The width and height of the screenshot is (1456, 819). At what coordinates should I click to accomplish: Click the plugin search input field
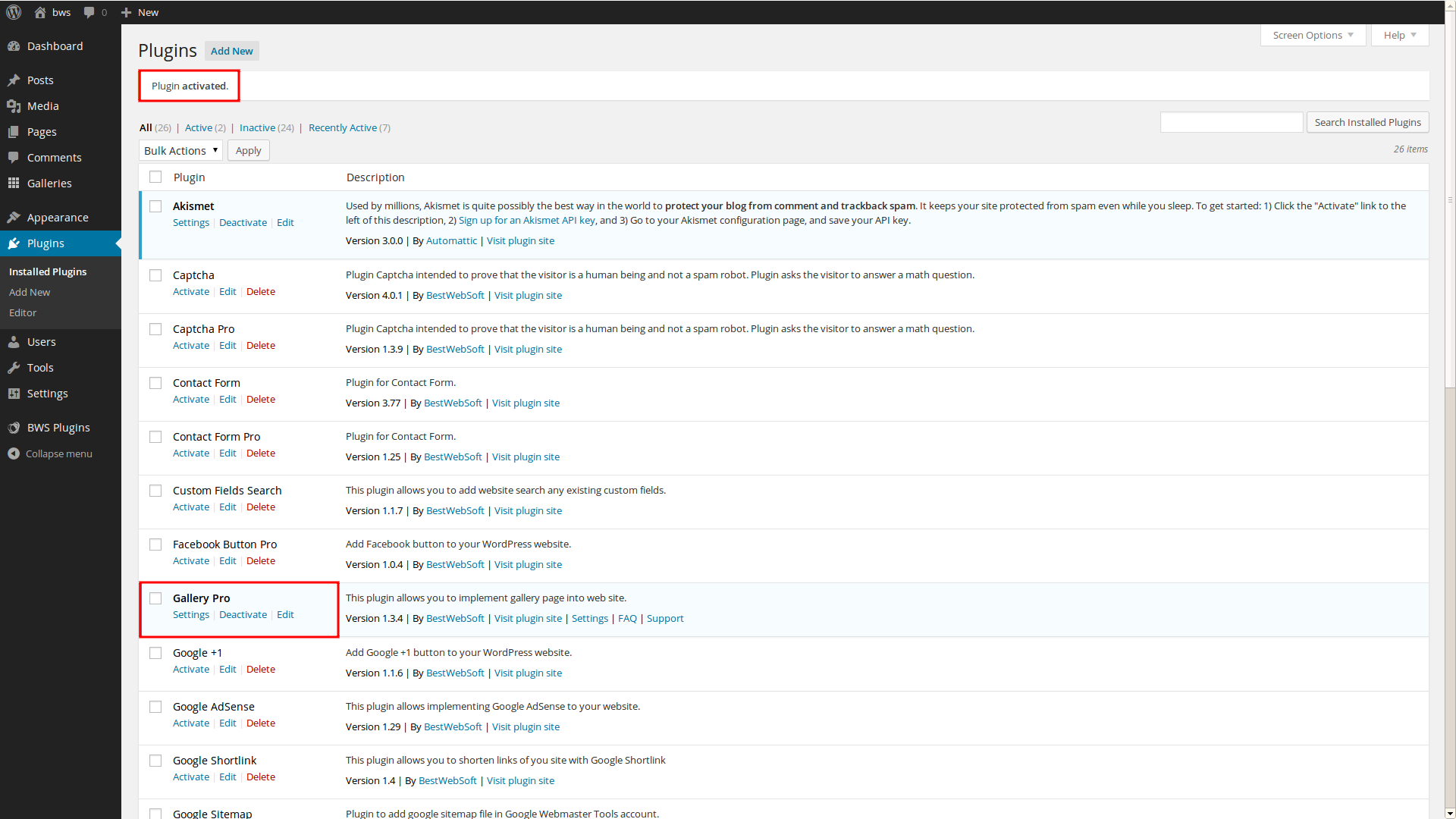tap(1232, 122)
